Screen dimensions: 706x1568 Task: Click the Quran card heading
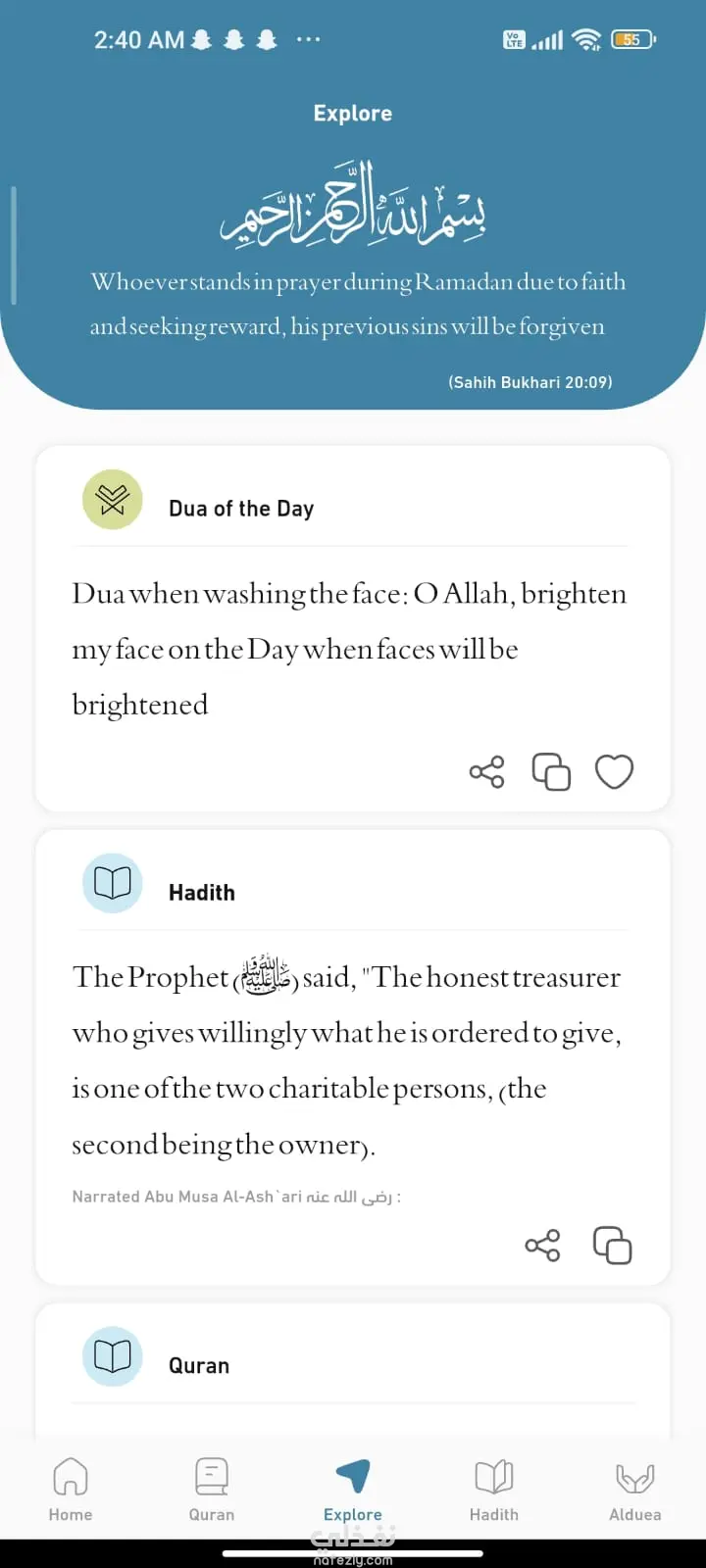click(199, 1366)
